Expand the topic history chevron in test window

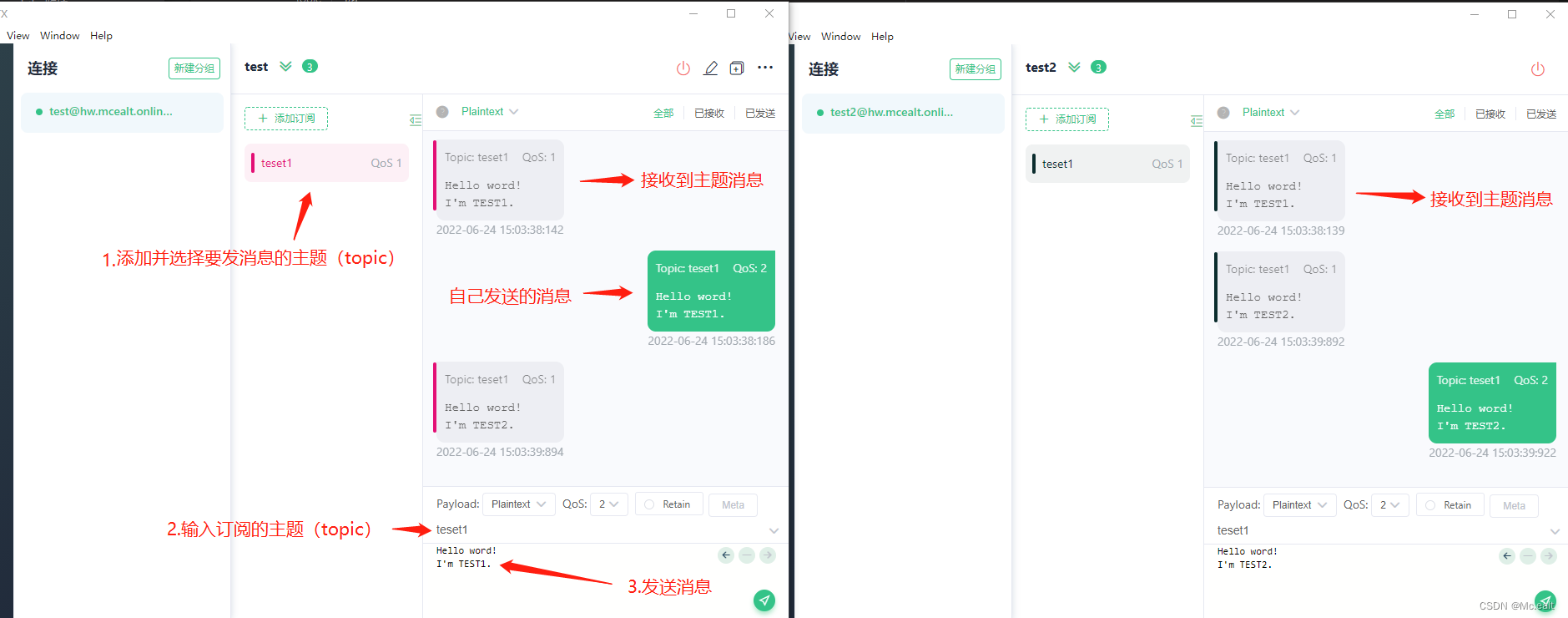[774, 531]
